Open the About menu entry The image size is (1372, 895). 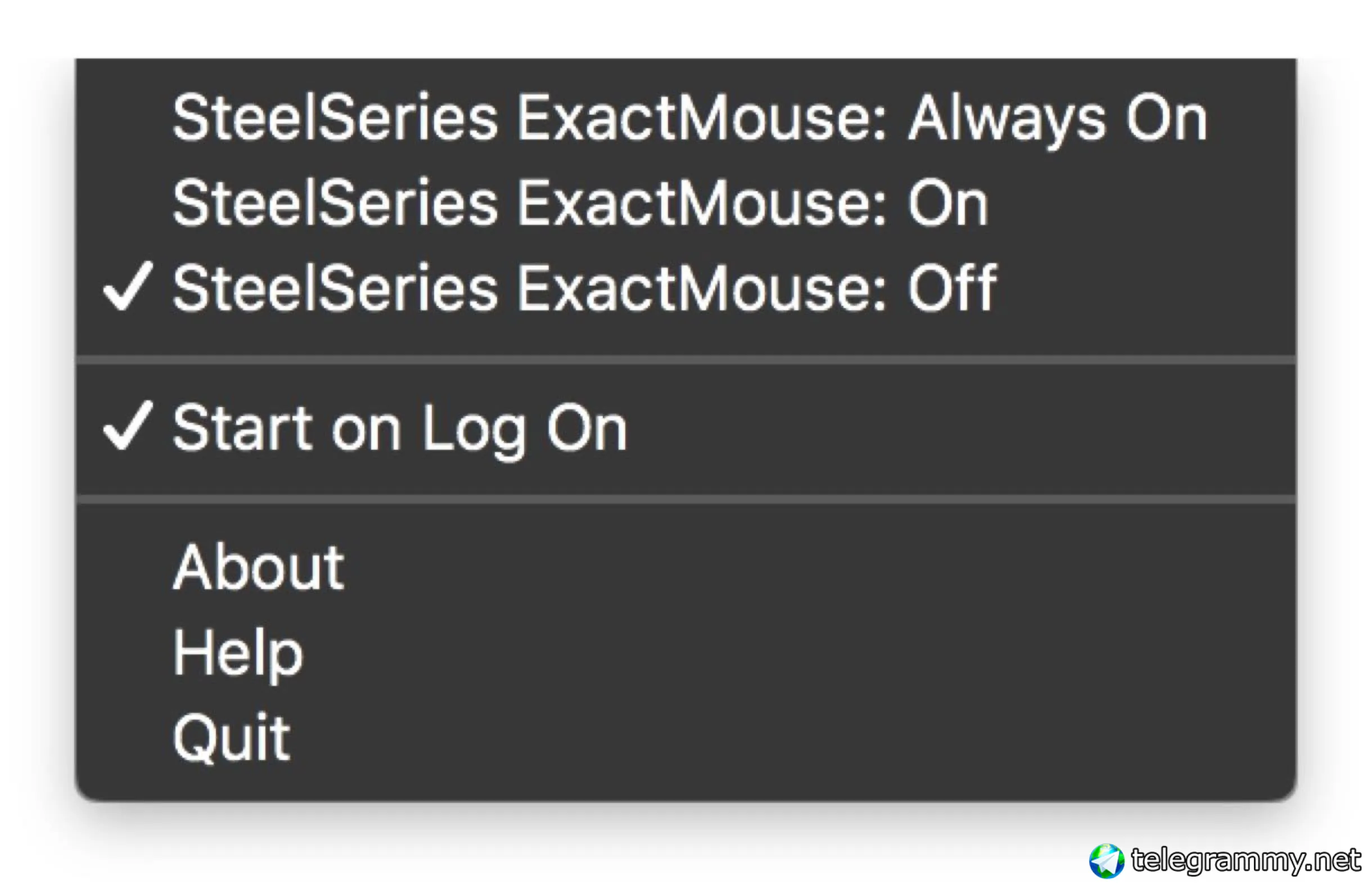[258, 568]
